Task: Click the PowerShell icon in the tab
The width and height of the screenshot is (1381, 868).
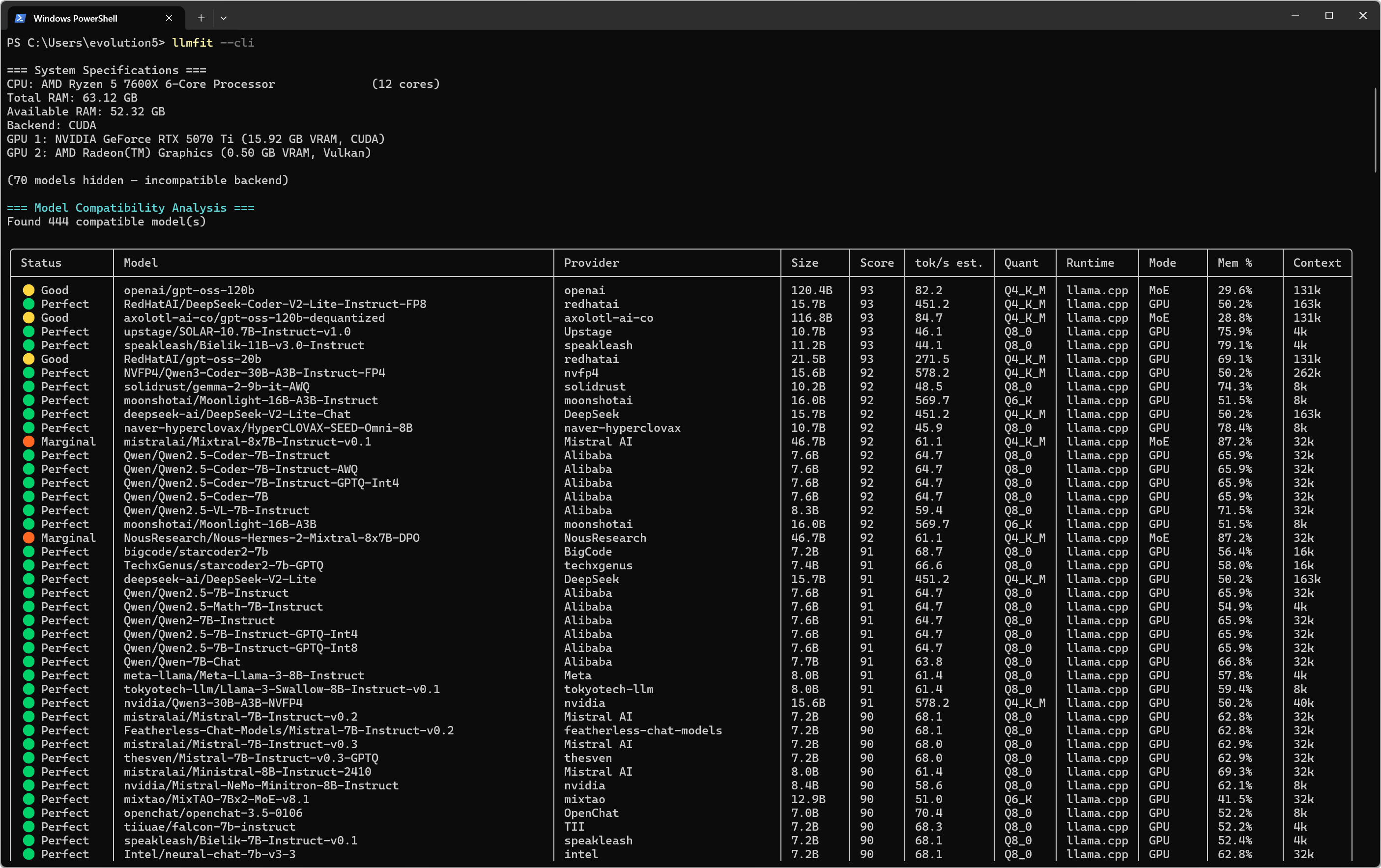Action: pos(20,18)
